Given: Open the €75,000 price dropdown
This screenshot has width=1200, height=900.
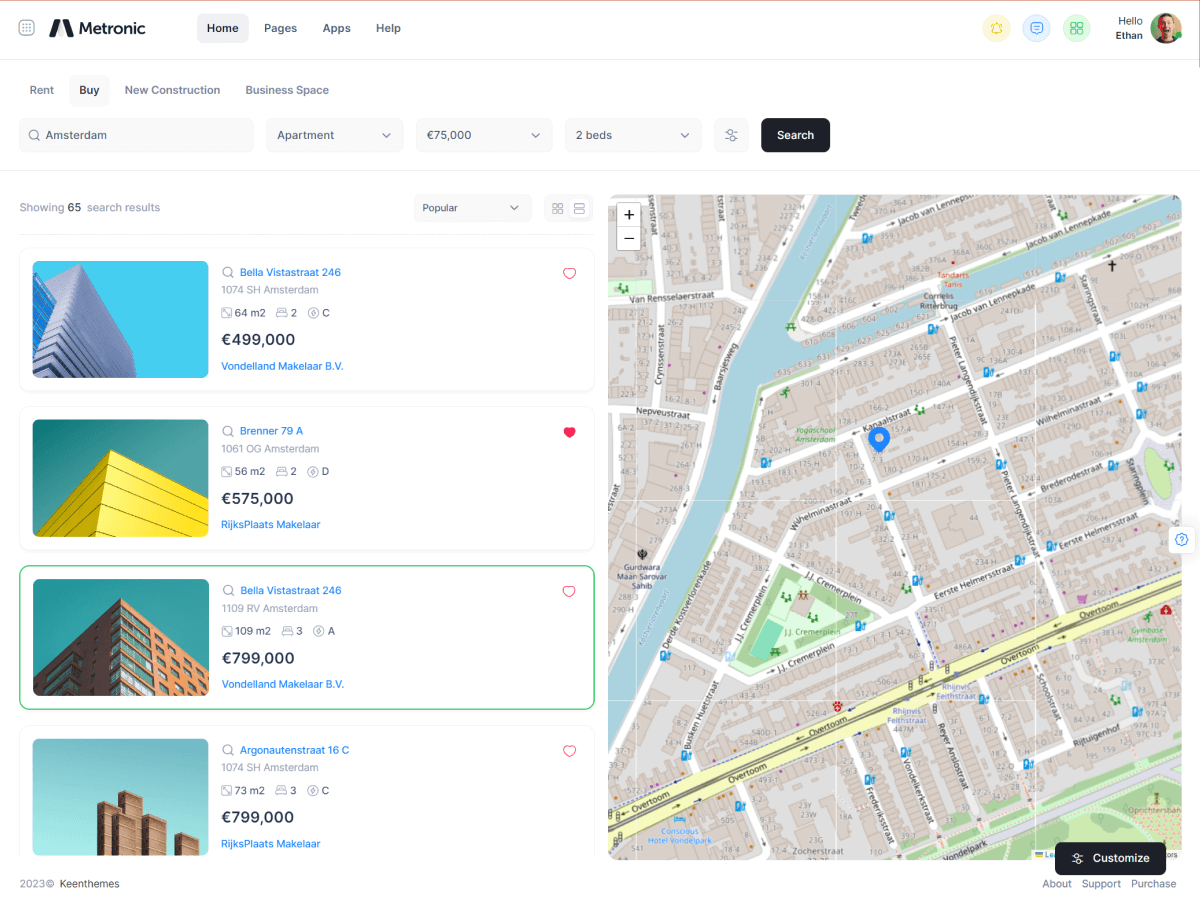Looking at the screenshot, I should (484, 135).
